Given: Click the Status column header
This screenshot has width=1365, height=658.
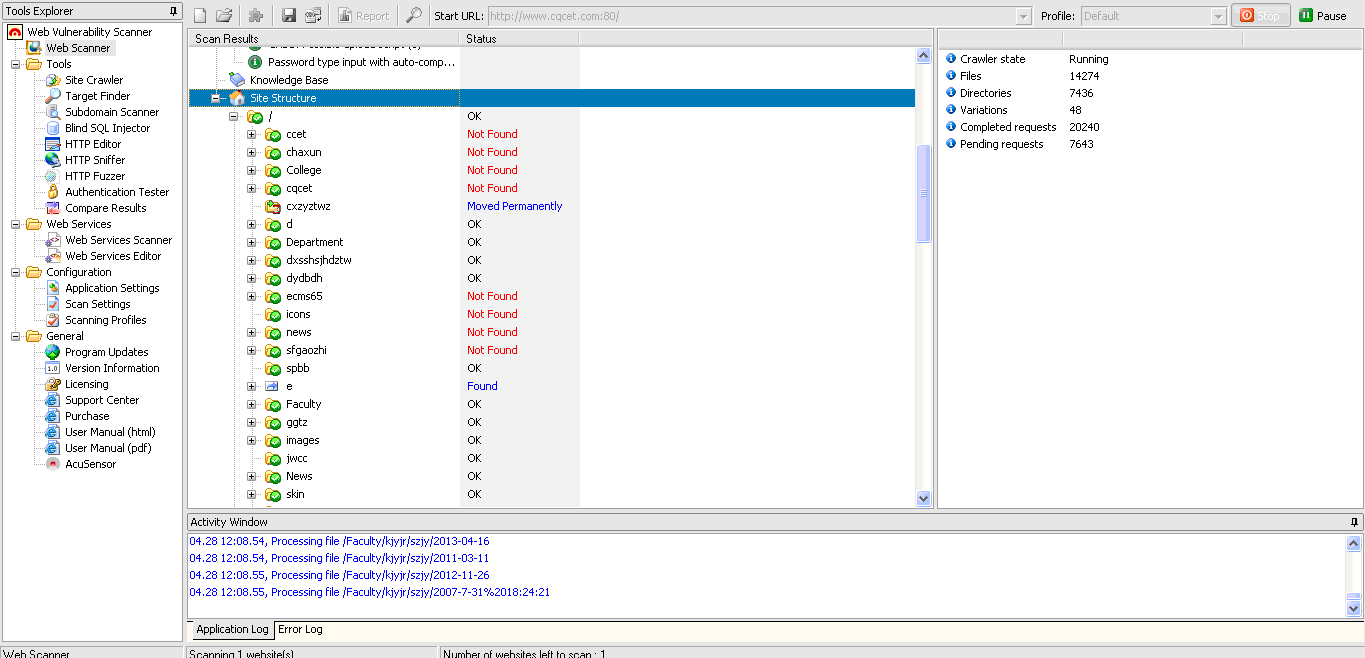Looking at the screenshot, I should pyautogui.click(x=519, y=39).
